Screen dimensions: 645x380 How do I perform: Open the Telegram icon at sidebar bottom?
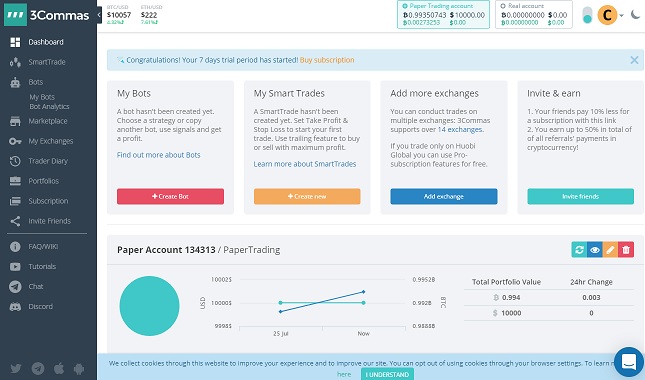[x=38, y=368]
